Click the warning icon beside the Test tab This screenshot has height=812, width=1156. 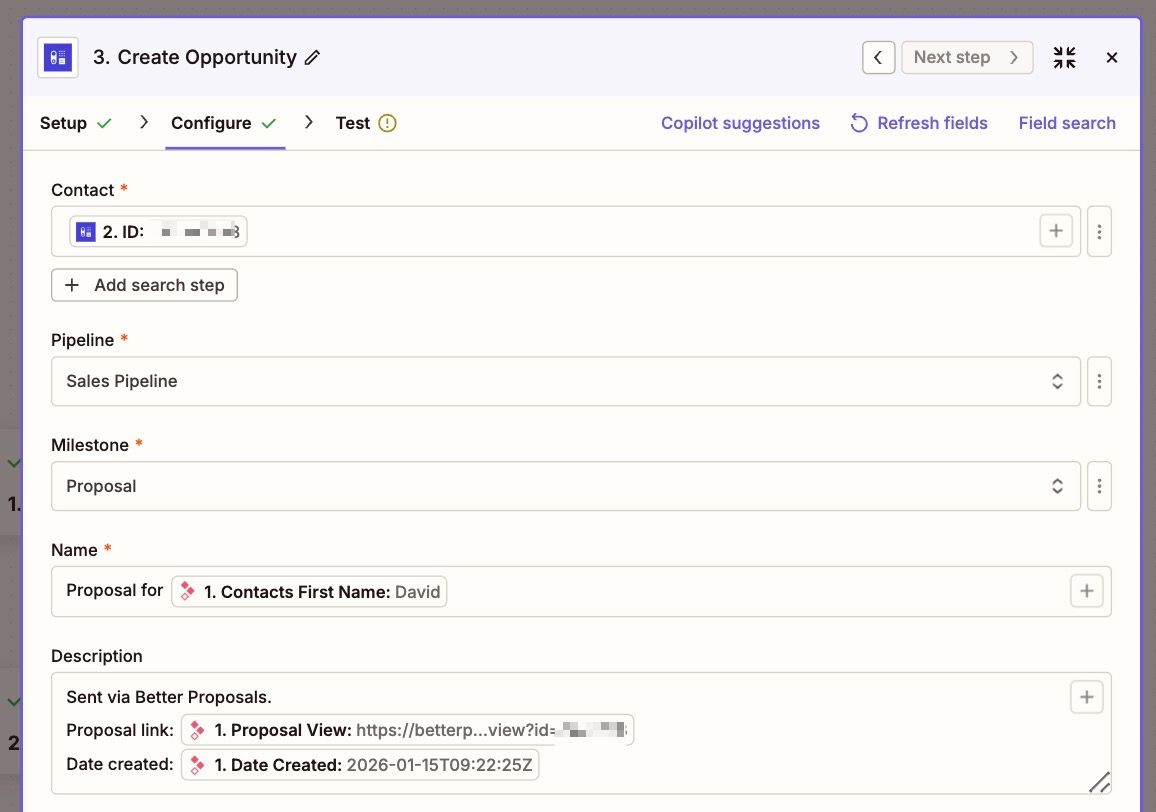click(387, 122)
